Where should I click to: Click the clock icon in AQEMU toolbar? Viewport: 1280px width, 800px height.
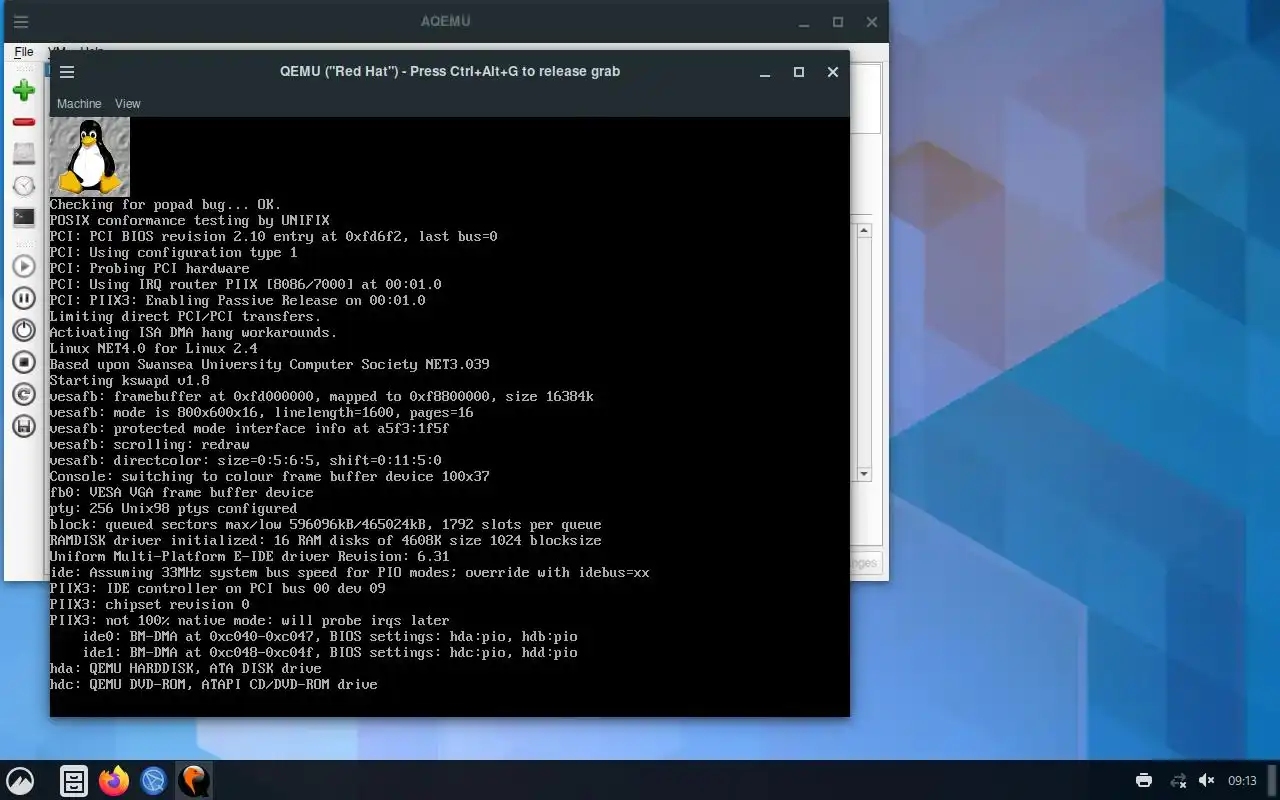pyautogui.click(x=24, y=186)
